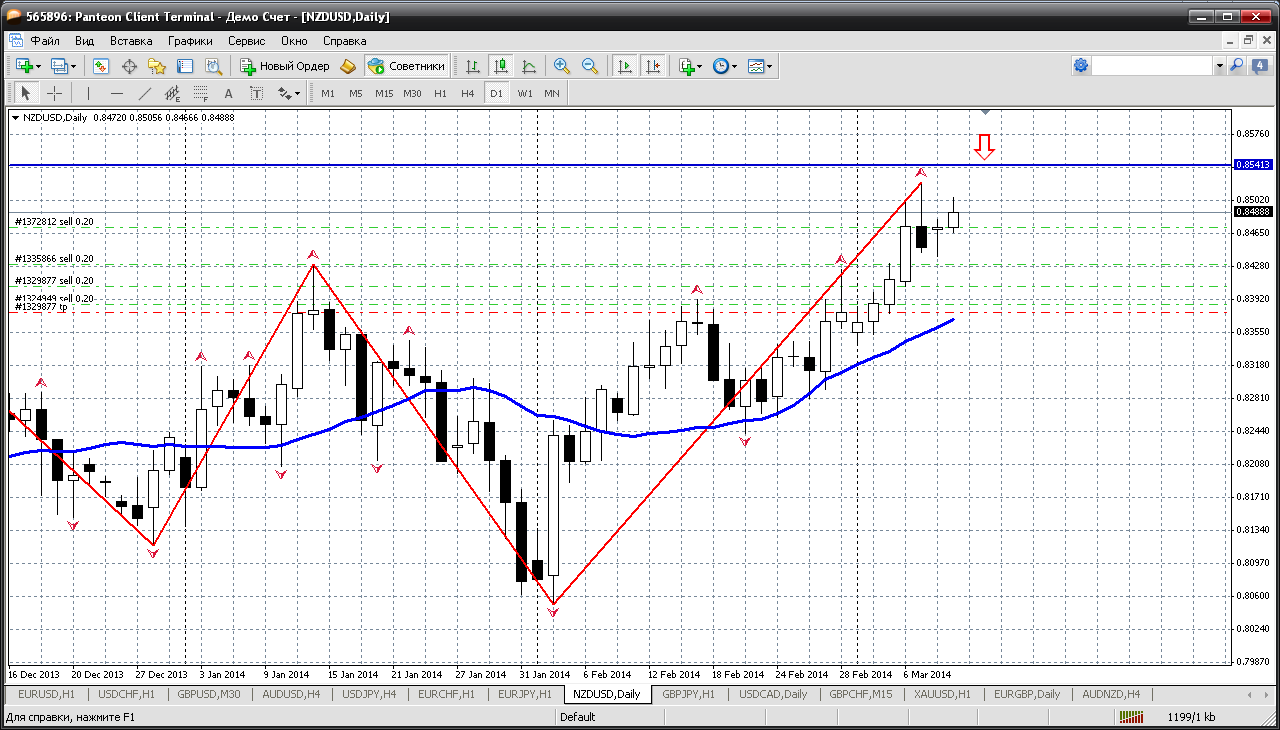This screenshot has width=1280, height=730.
Task: Select the text label tool
Action: pos(257,93)
